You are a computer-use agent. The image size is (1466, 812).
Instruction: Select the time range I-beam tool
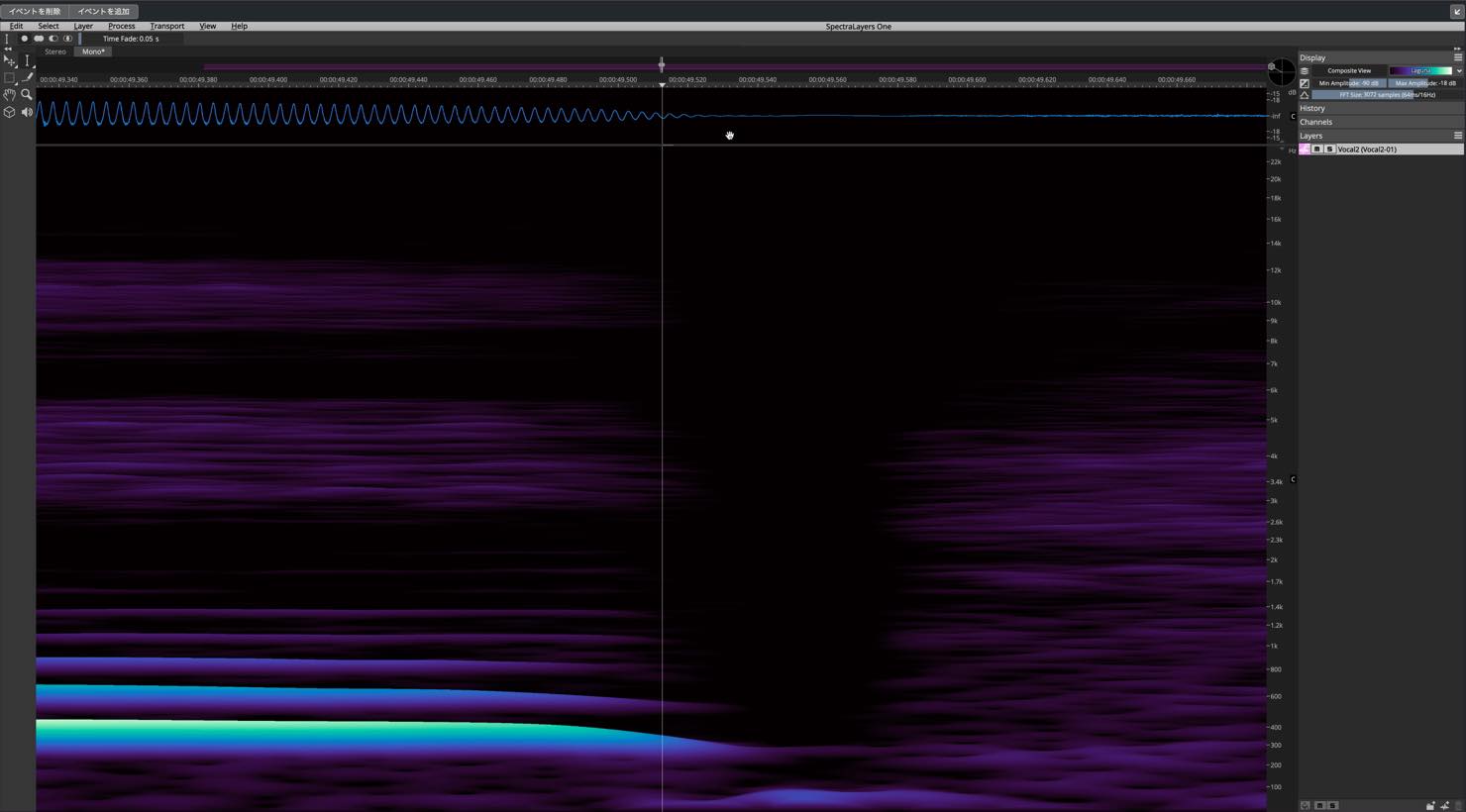tap(27, 60)
